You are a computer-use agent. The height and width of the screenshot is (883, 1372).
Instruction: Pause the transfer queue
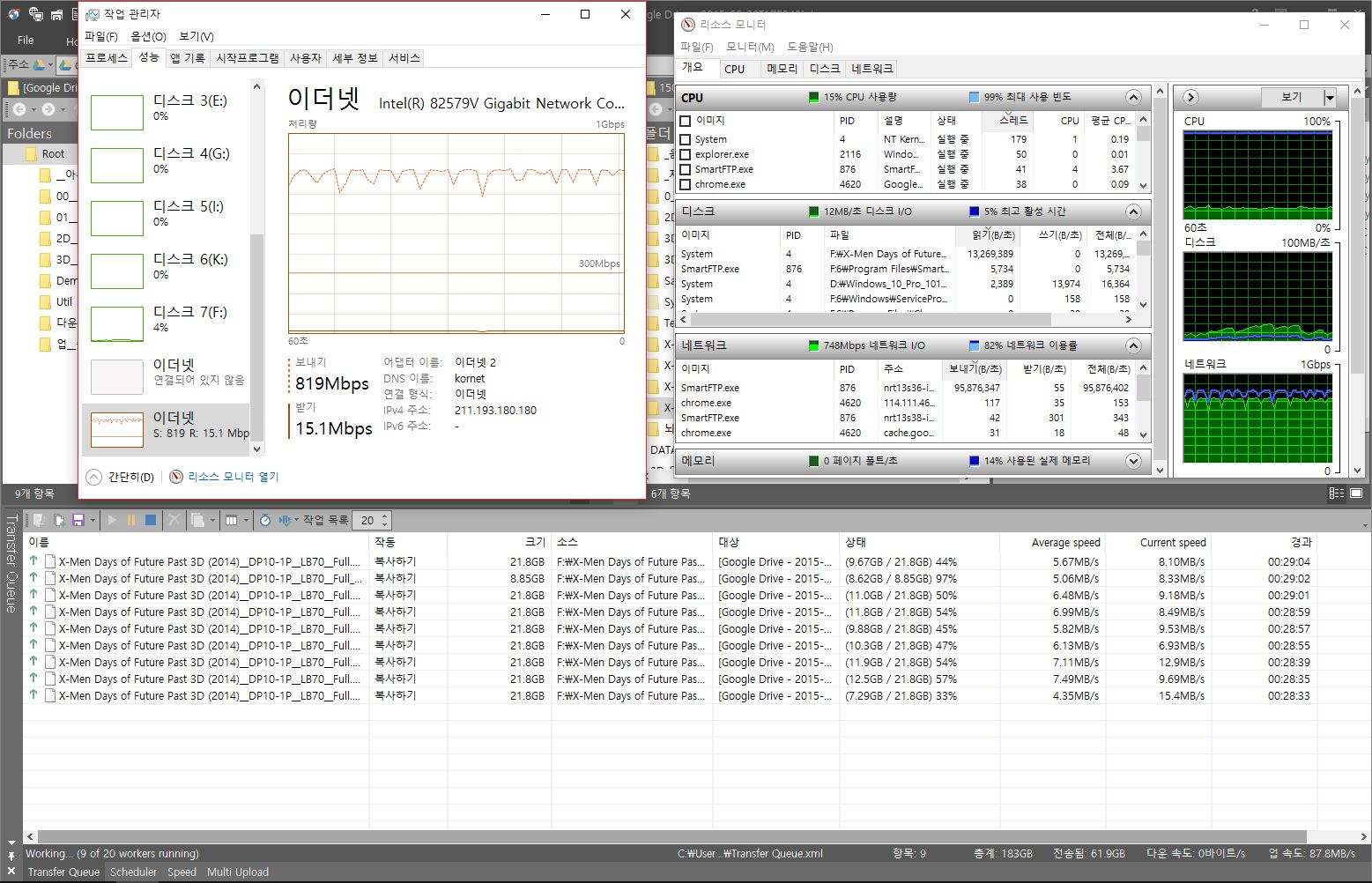click(x=131, y=520)
